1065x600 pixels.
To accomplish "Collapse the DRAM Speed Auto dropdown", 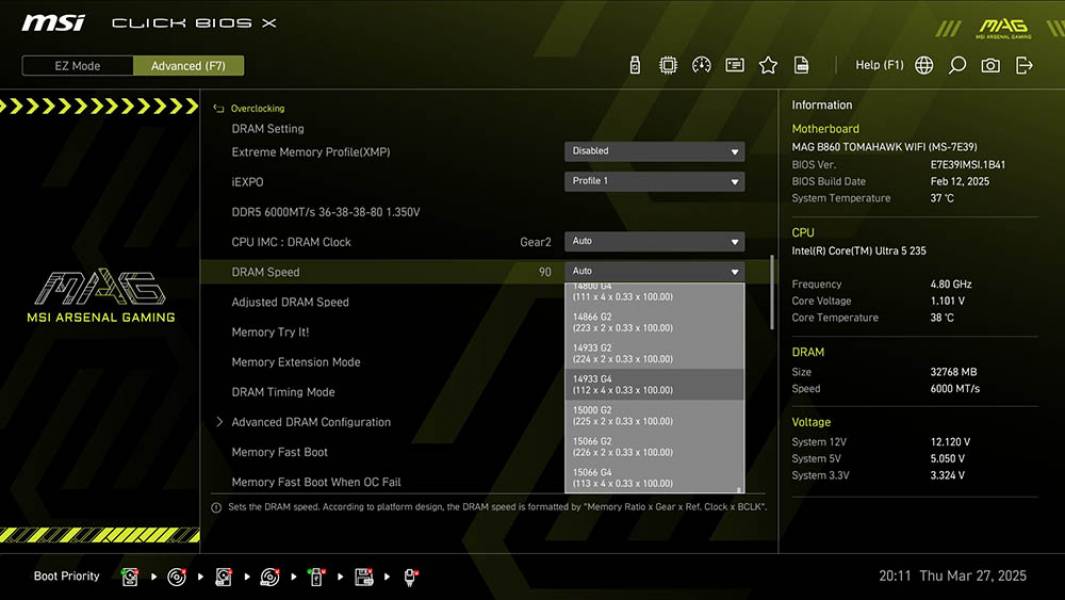I will 654,271.
